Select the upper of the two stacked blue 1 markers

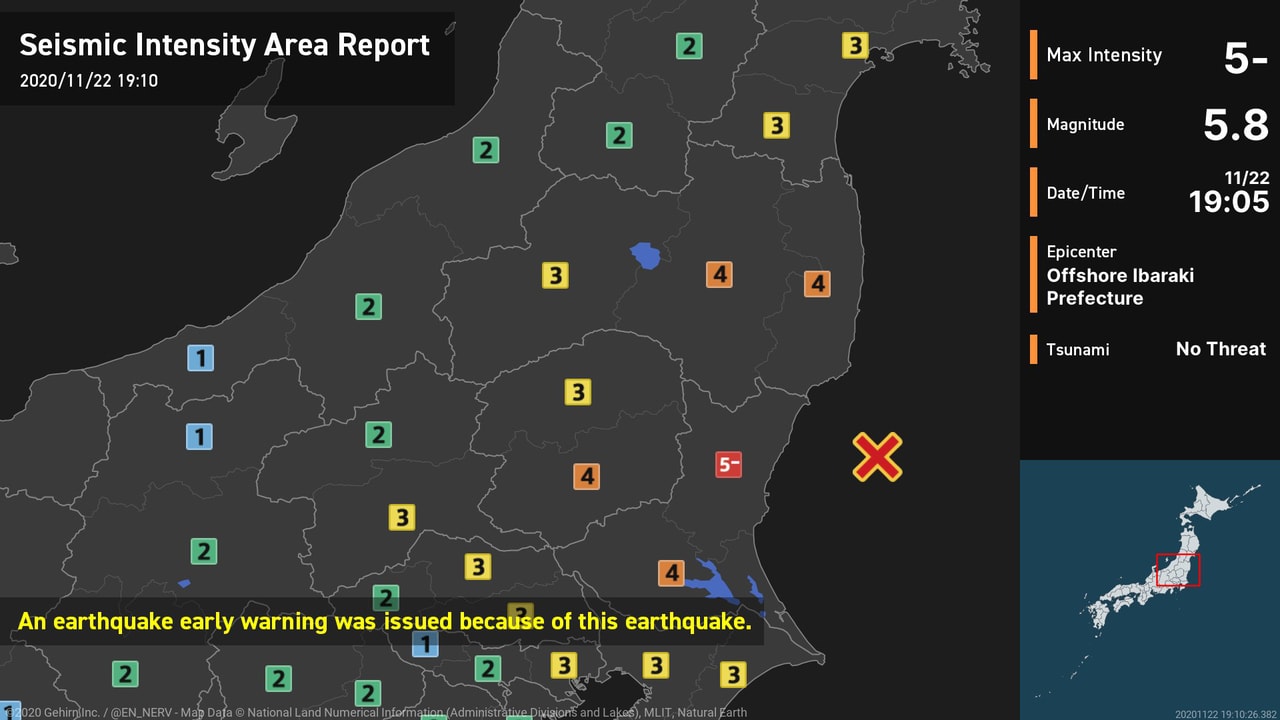tap(201, 357)
